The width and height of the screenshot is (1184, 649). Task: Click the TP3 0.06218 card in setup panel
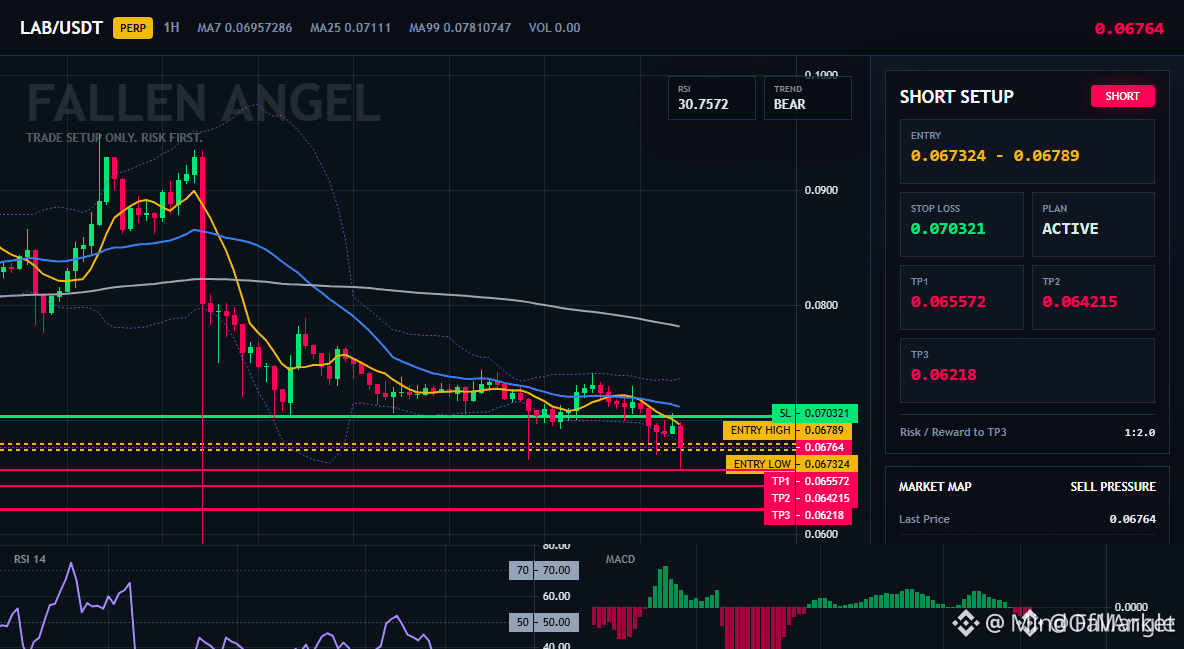coord(1027,370)
